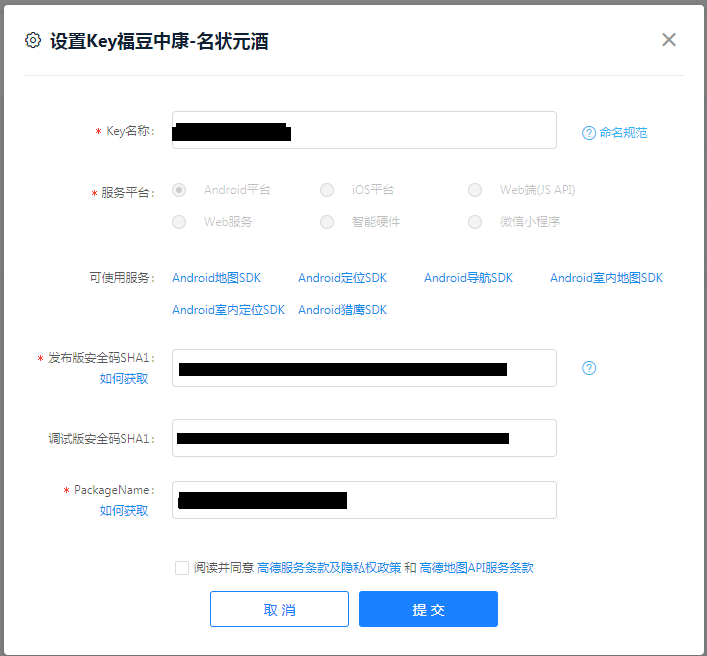This screenshot has height=656, width=707.
Task: Open the Android猎鹰SDK service link
Action: pyautogui.click(x=342, y=310)
